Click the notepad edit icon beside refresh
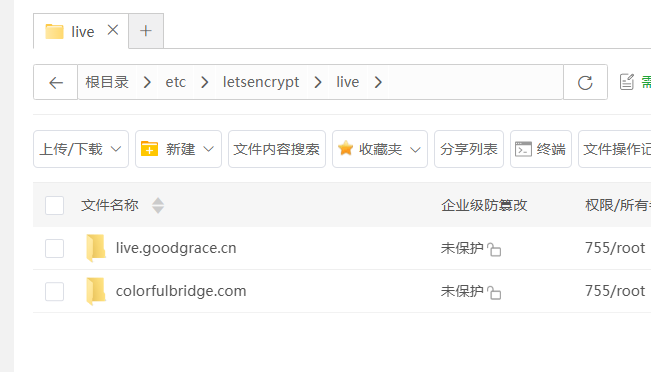Screen dimensions: 651x372 pos(627,82)
